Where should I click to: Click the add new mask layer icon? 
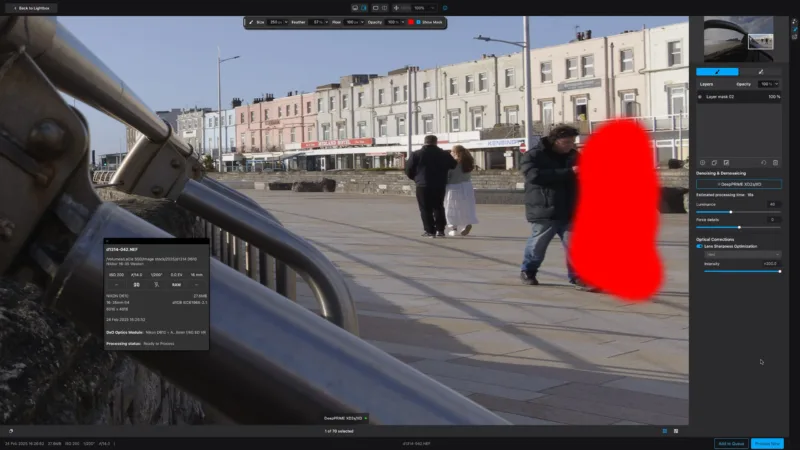tap(702, 162)
